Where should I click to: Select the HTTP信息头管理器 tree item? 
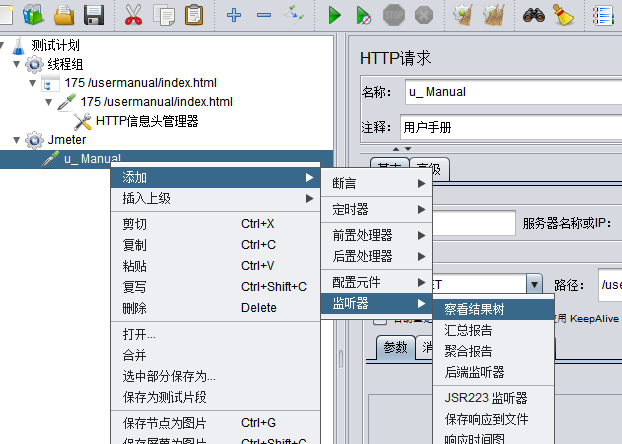(147, 121)
